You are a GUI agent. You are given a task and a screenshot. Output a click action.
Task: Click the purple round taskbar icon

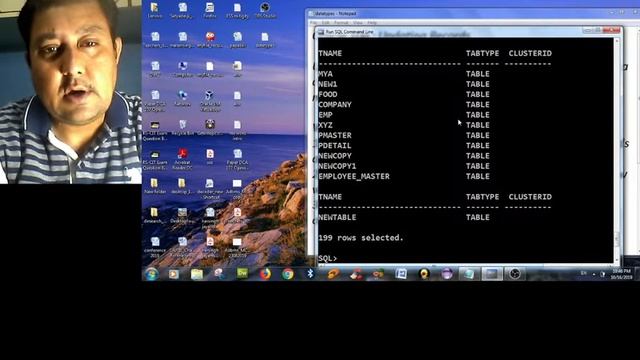447,274
